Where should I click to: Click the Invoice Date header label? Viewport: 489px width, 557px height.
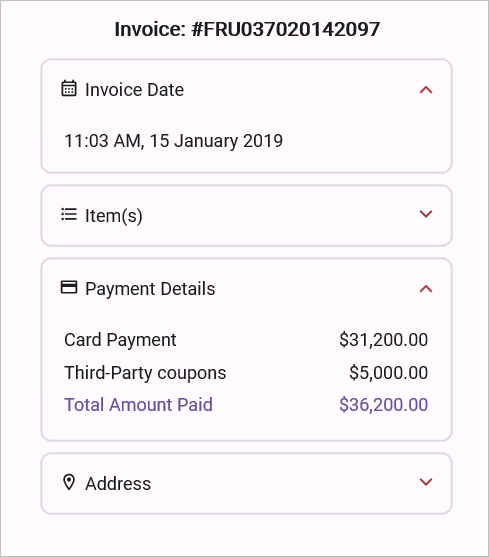[135, 90]
